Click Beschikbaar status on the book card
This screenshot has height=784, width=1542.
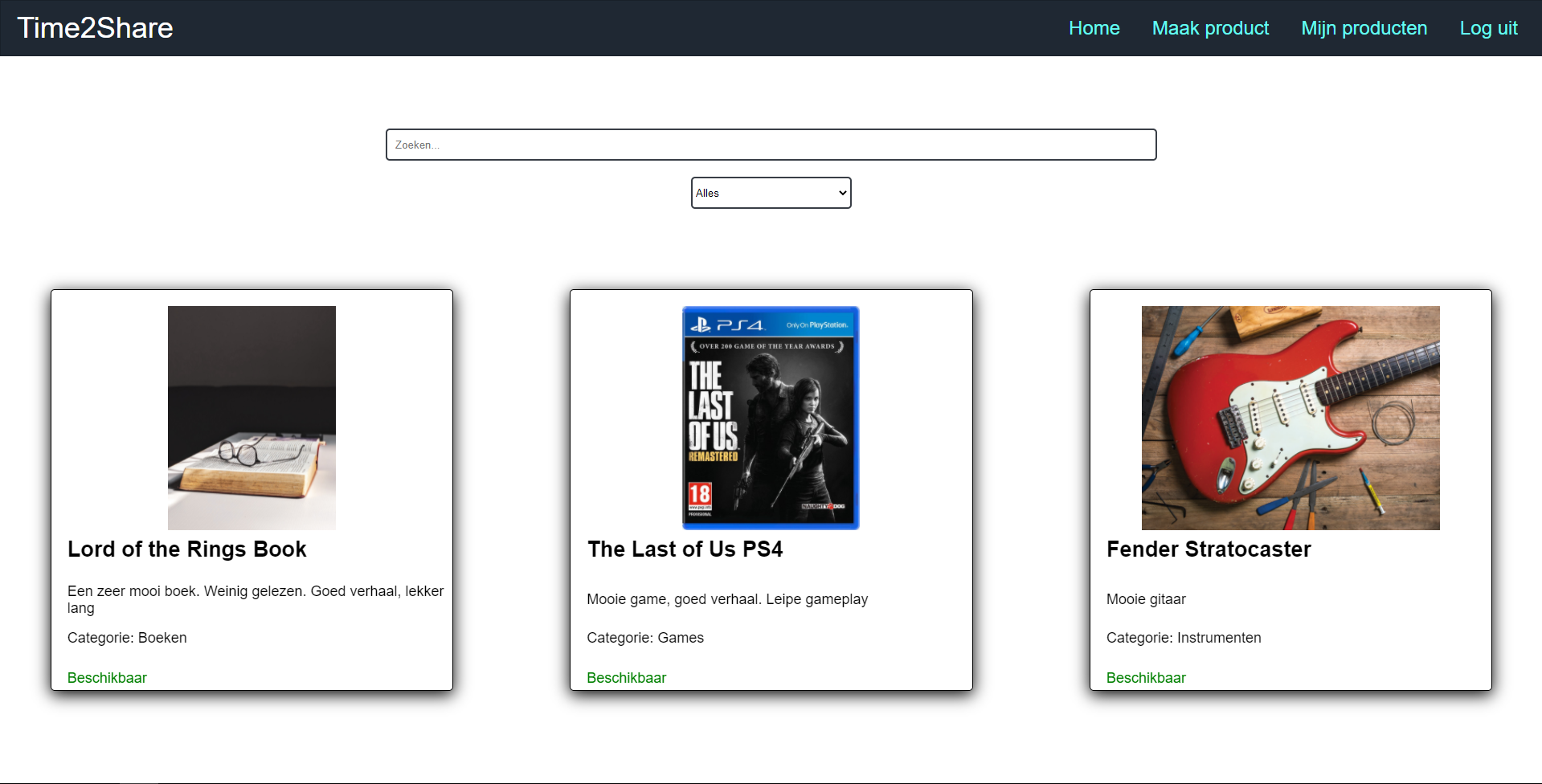pos(107,678)
